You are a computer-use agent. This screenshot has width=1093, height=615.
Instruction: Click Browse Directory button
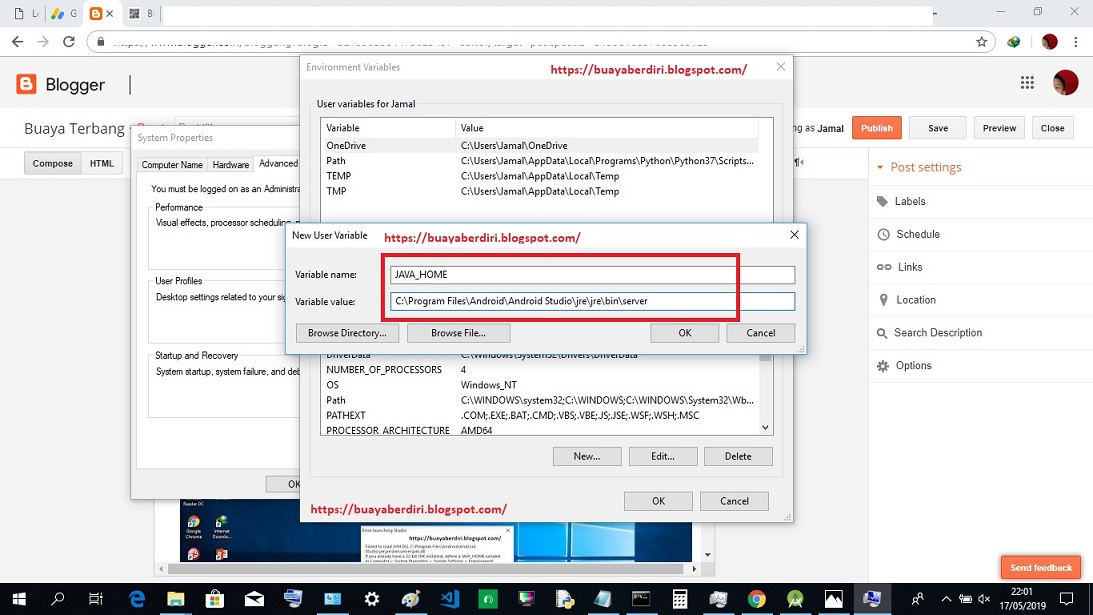pyautogui.click(x=347, y=333)
